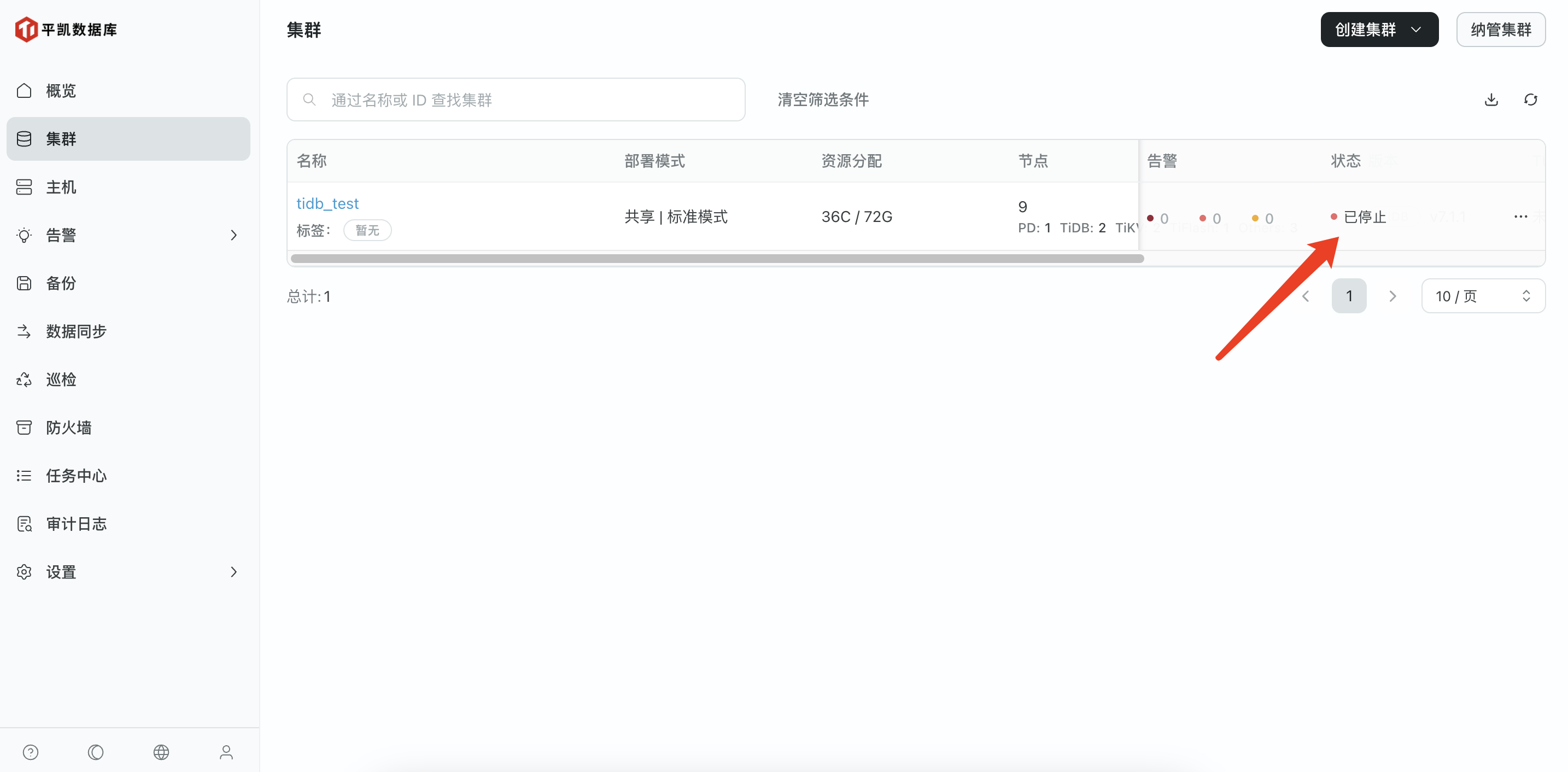Open the tidb_test cluster link
The height and width of the screenshot is (772, 1568).
coord(327,203)
